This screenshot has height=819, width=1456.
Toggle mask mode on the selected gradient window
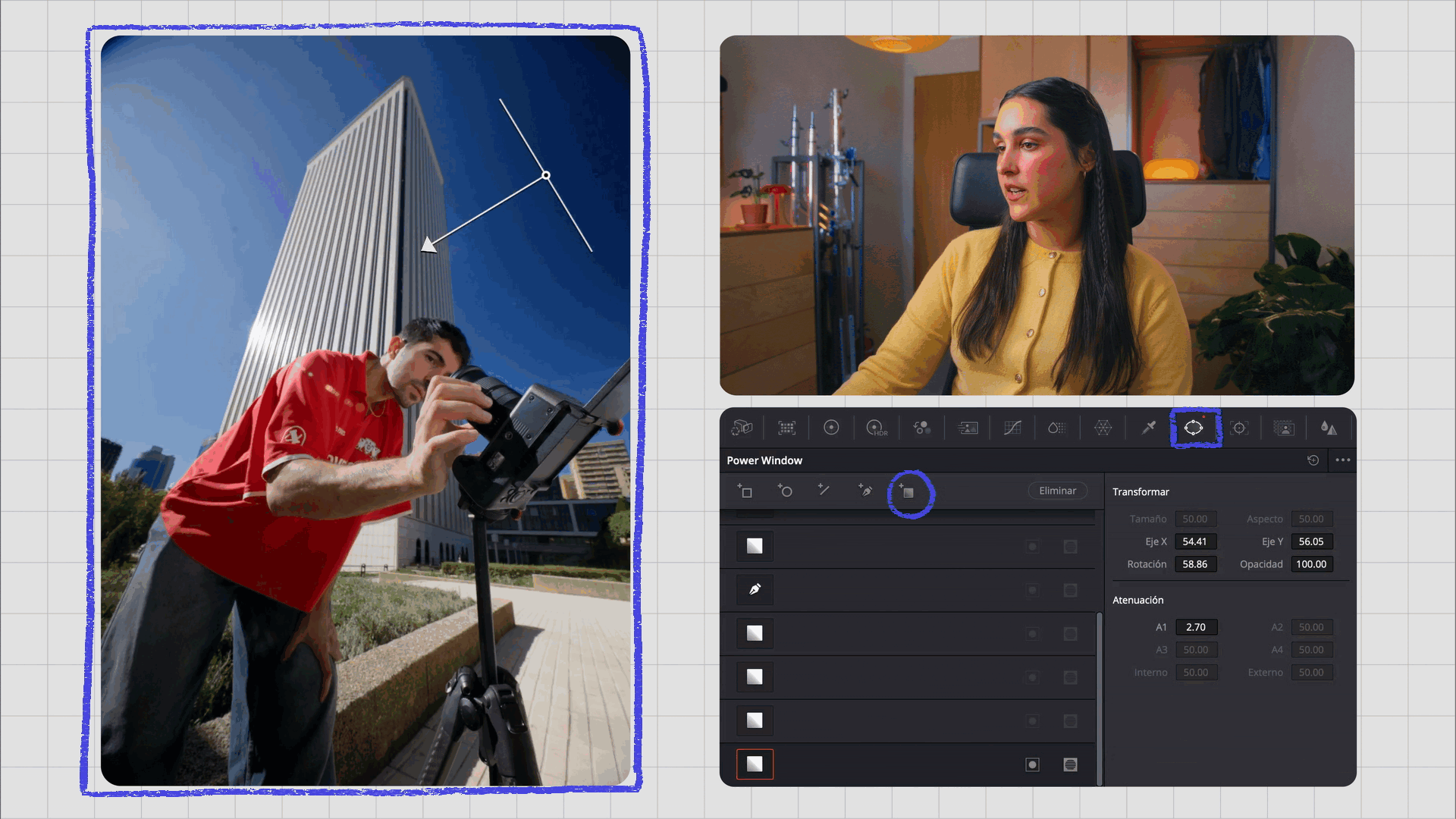click(1070, 764)
